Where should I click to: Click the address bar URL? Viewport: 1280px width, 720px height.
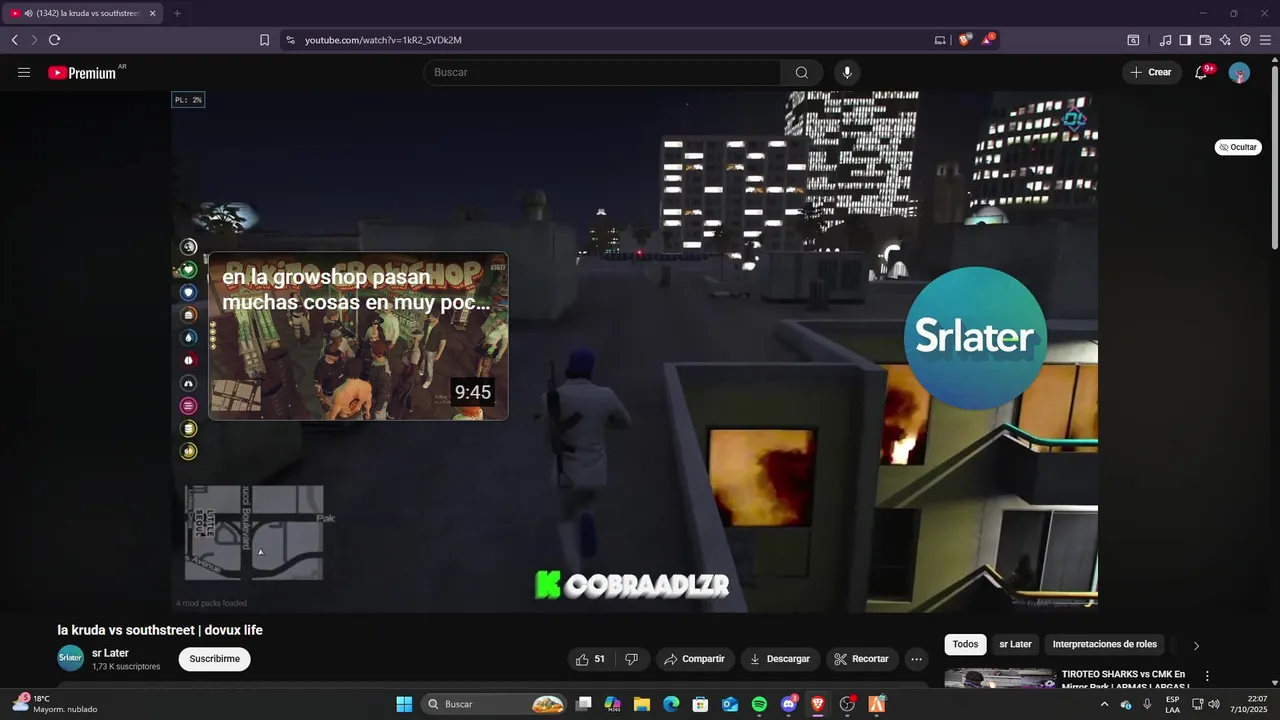(x=383, y=40)
